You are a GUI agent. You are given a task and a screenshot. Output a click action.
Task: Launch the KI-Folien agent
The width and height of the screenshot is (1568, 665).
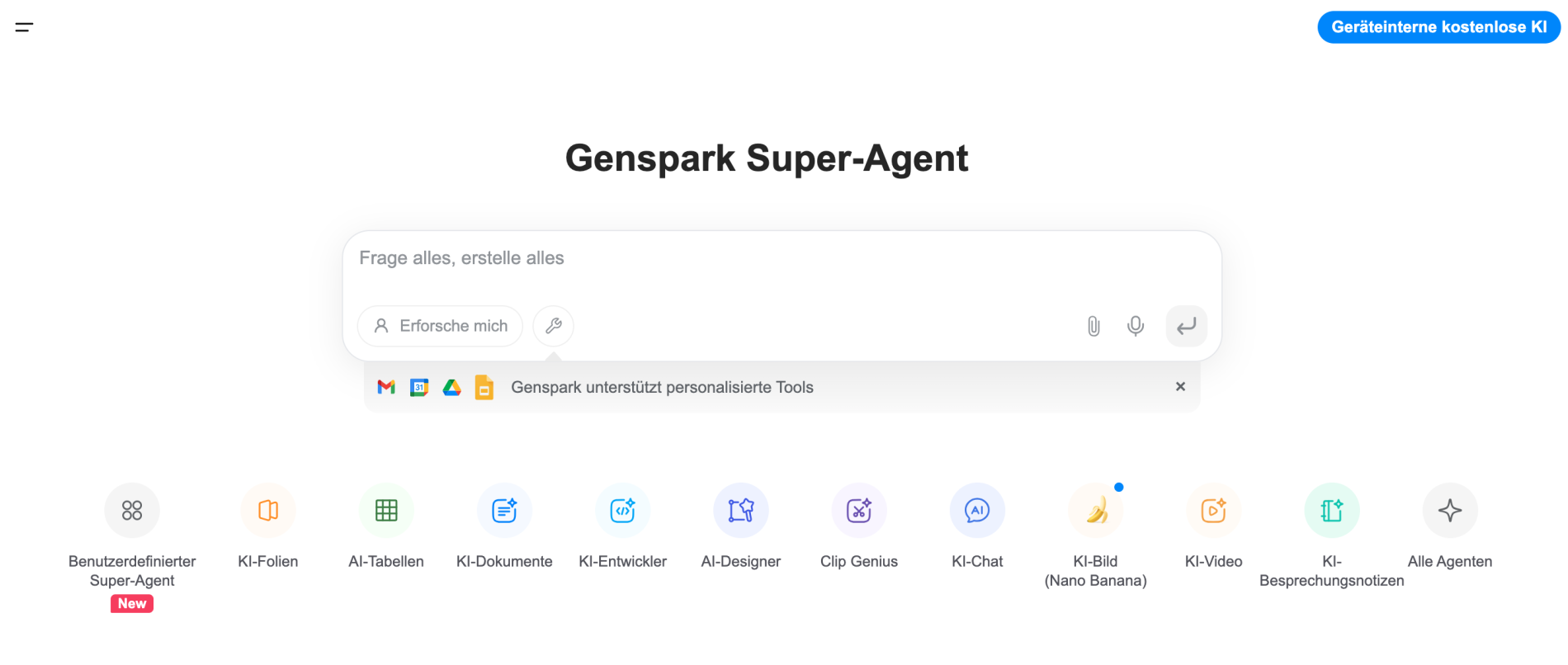tap(268, 511)
